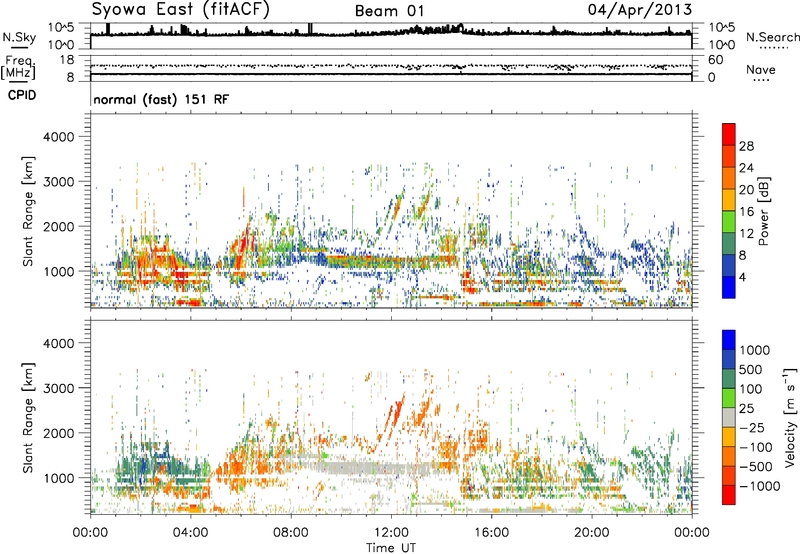
Task: Click the "20" label on power colorbar
Action: tap(746, 190)
